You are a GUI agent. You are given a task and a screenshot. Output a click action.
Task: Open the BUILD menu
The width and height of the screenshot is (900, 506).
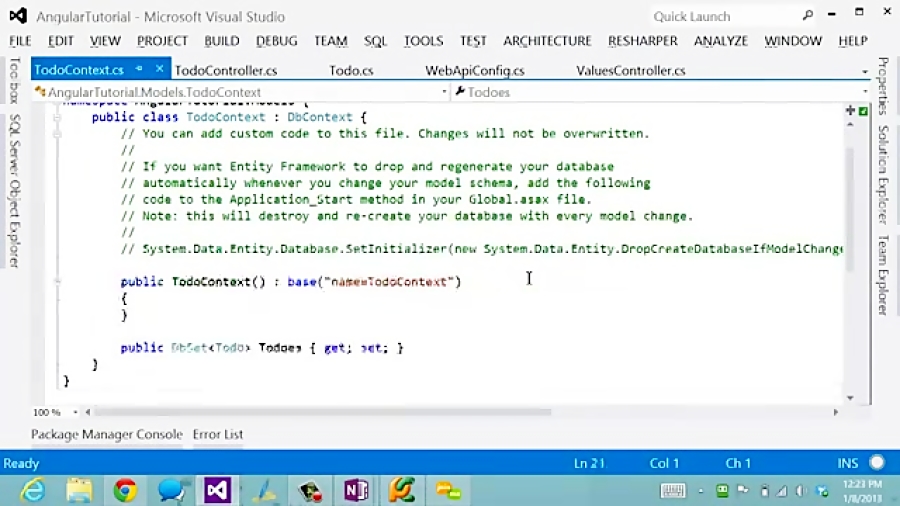point(222,41)
